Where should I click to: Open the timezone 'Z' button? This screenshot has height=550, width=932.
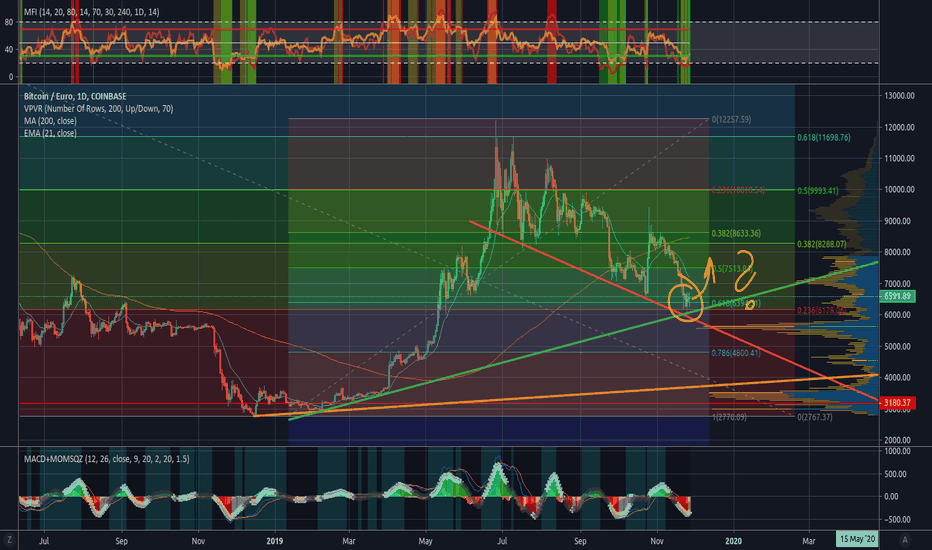pos(10,540)
